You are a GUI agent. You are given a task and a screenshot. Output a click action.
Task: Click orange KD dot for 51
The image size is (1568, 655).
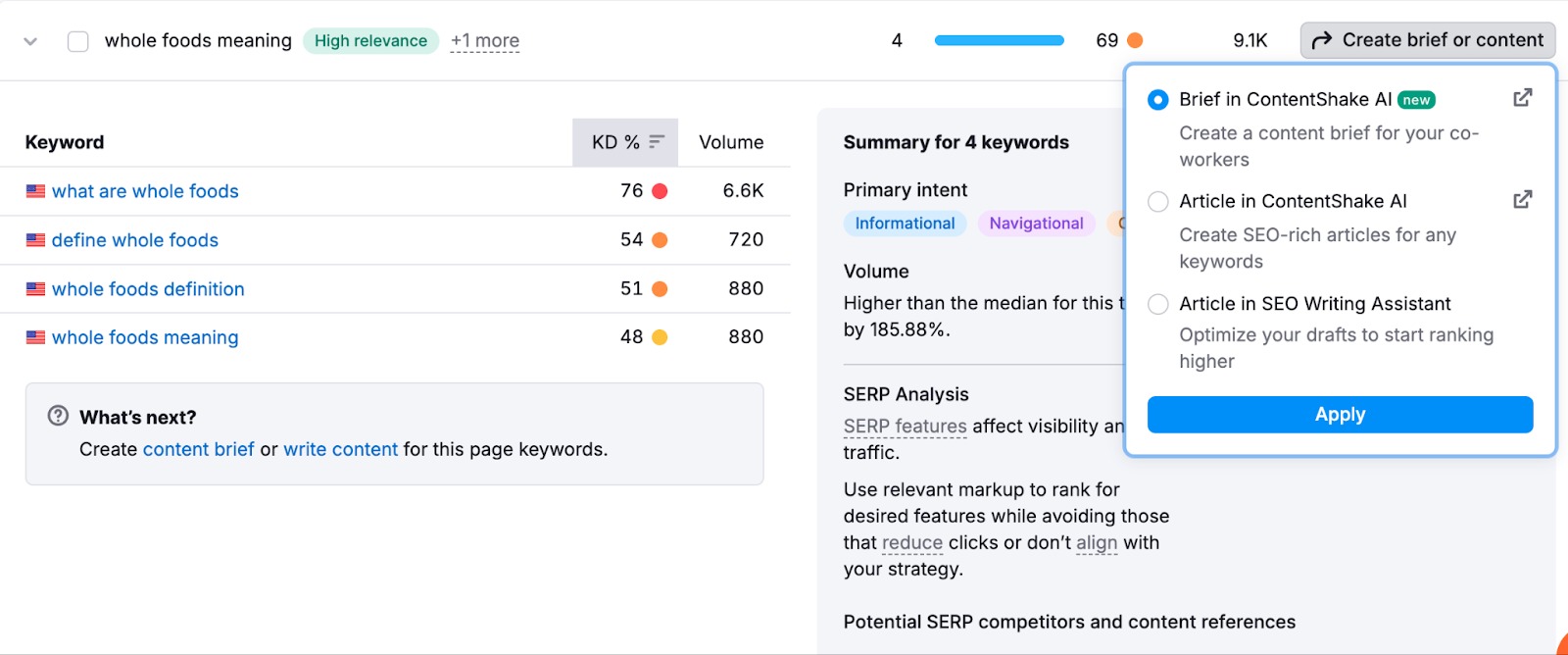660,289
